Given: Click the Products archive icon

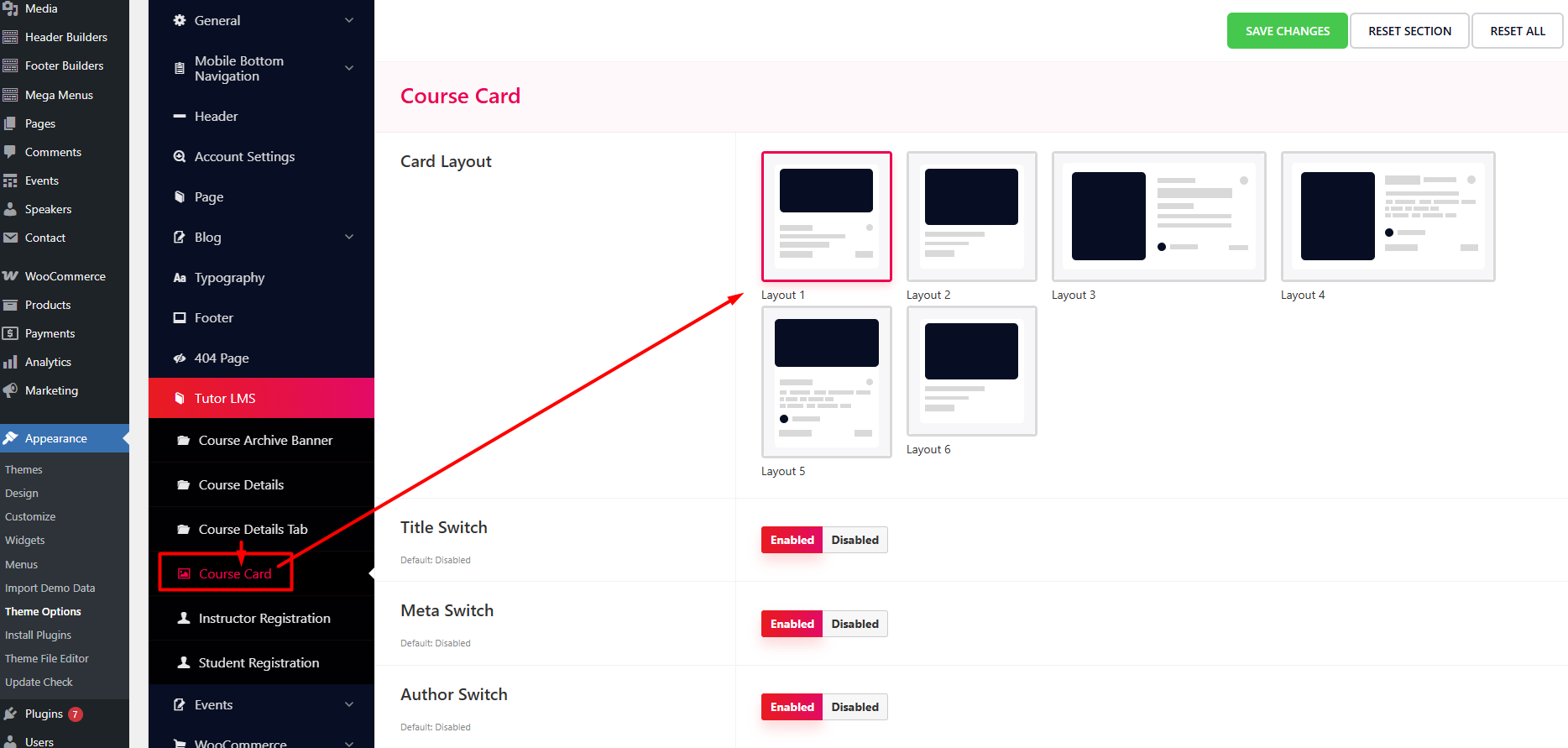Looking at the screenshot, I should coord(10,305).
